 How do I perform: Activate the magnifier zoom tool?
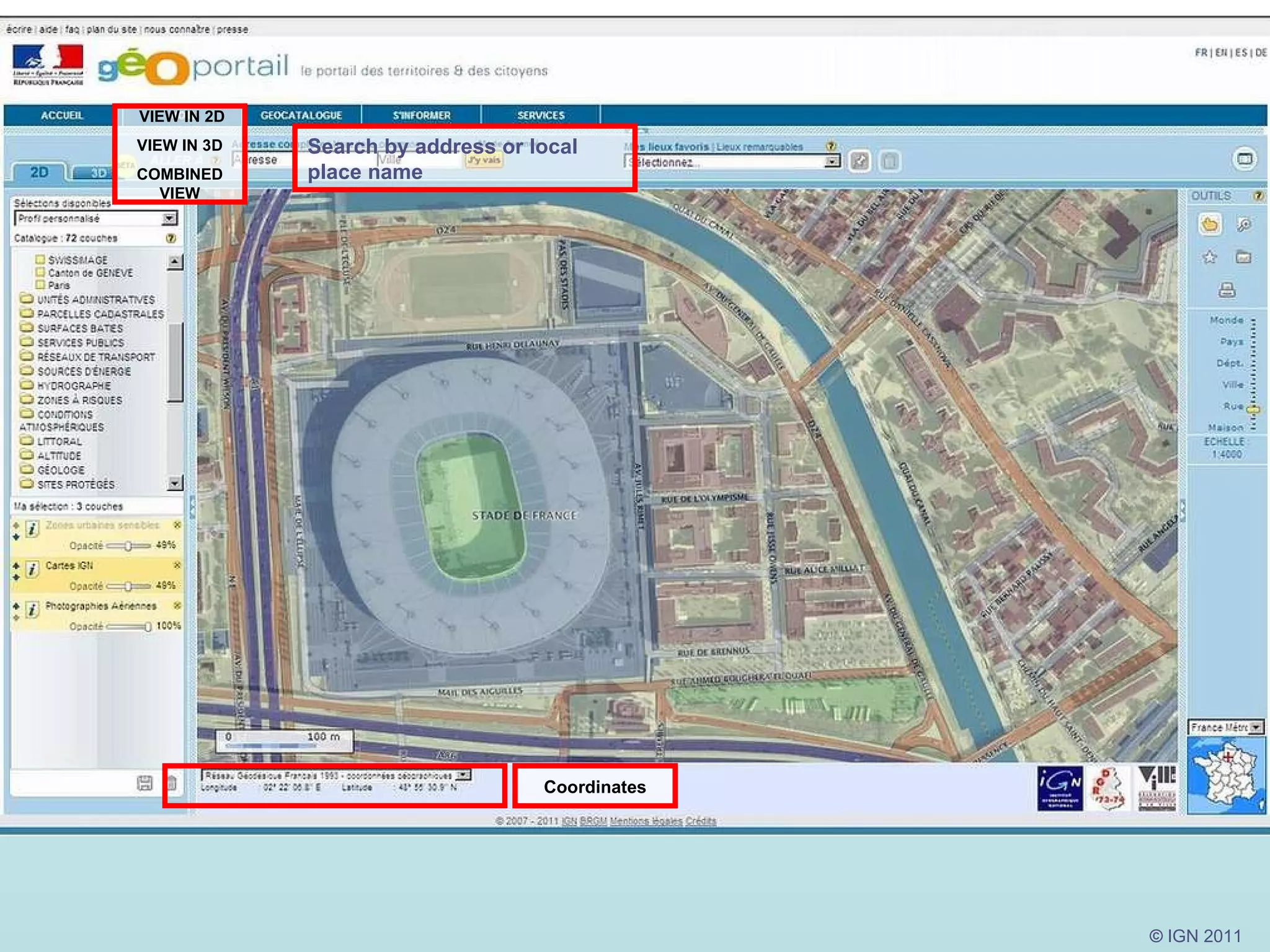1243,224
